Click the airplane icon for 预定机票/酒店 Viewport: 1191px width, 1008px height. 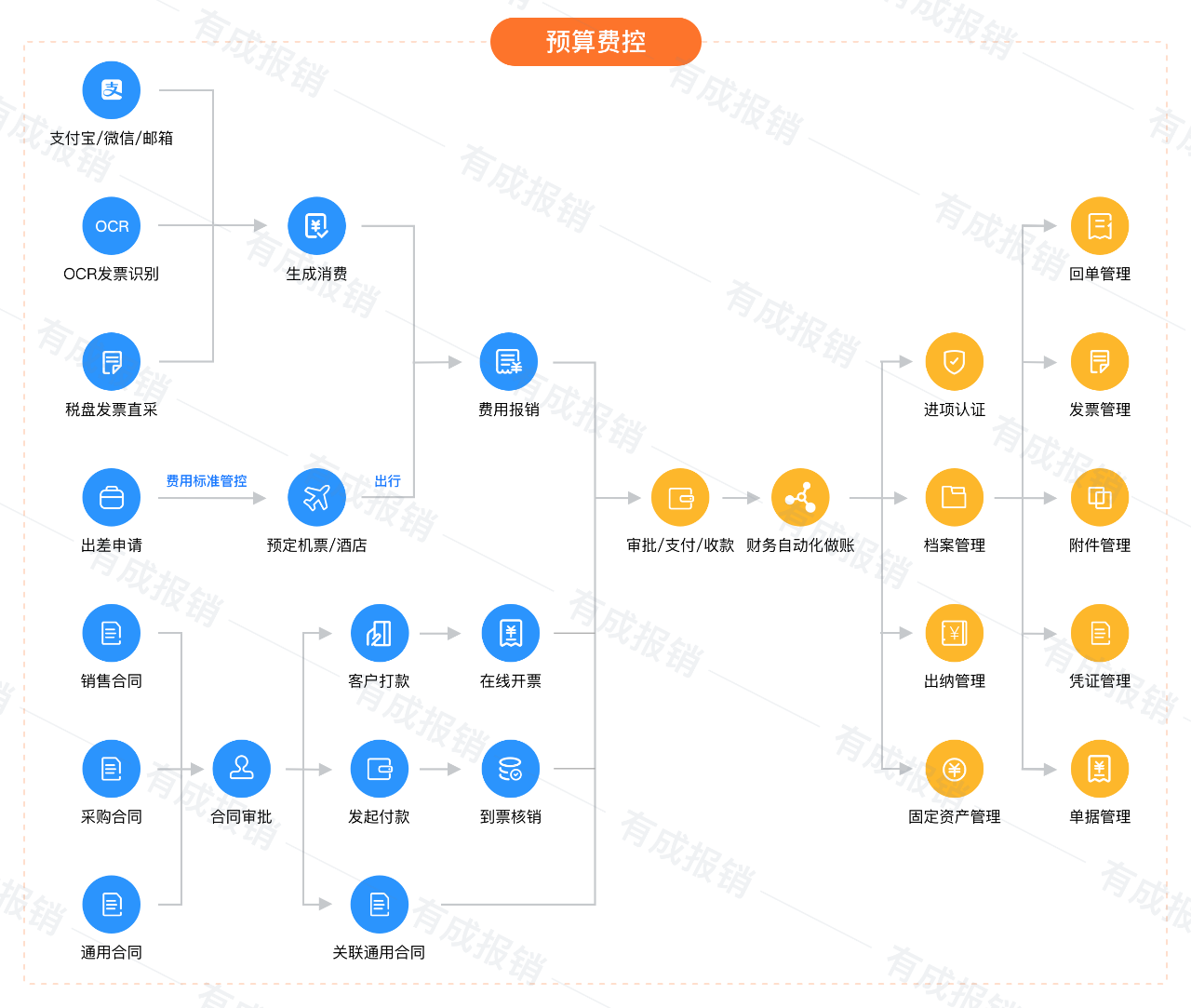tap(317, 498)
